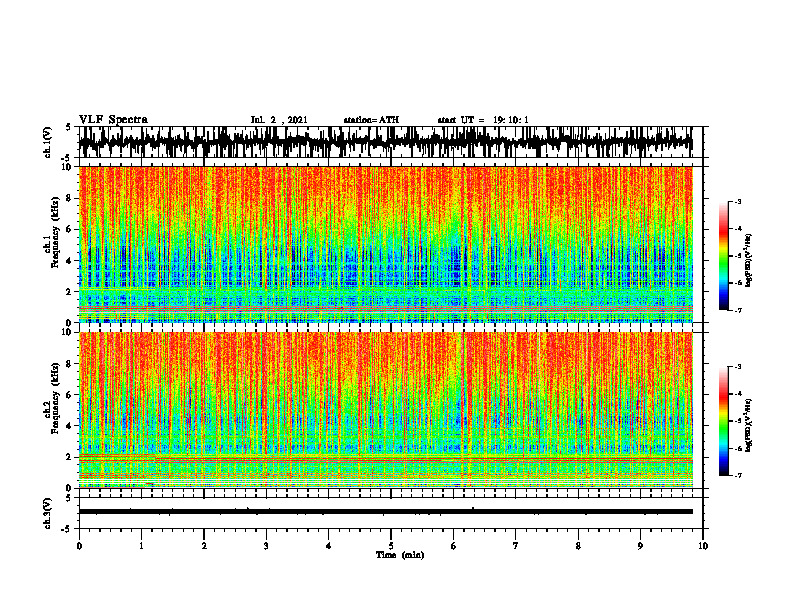Click the "Time (min)" axis label
The image size is (792, 612).
coord(400,555)
